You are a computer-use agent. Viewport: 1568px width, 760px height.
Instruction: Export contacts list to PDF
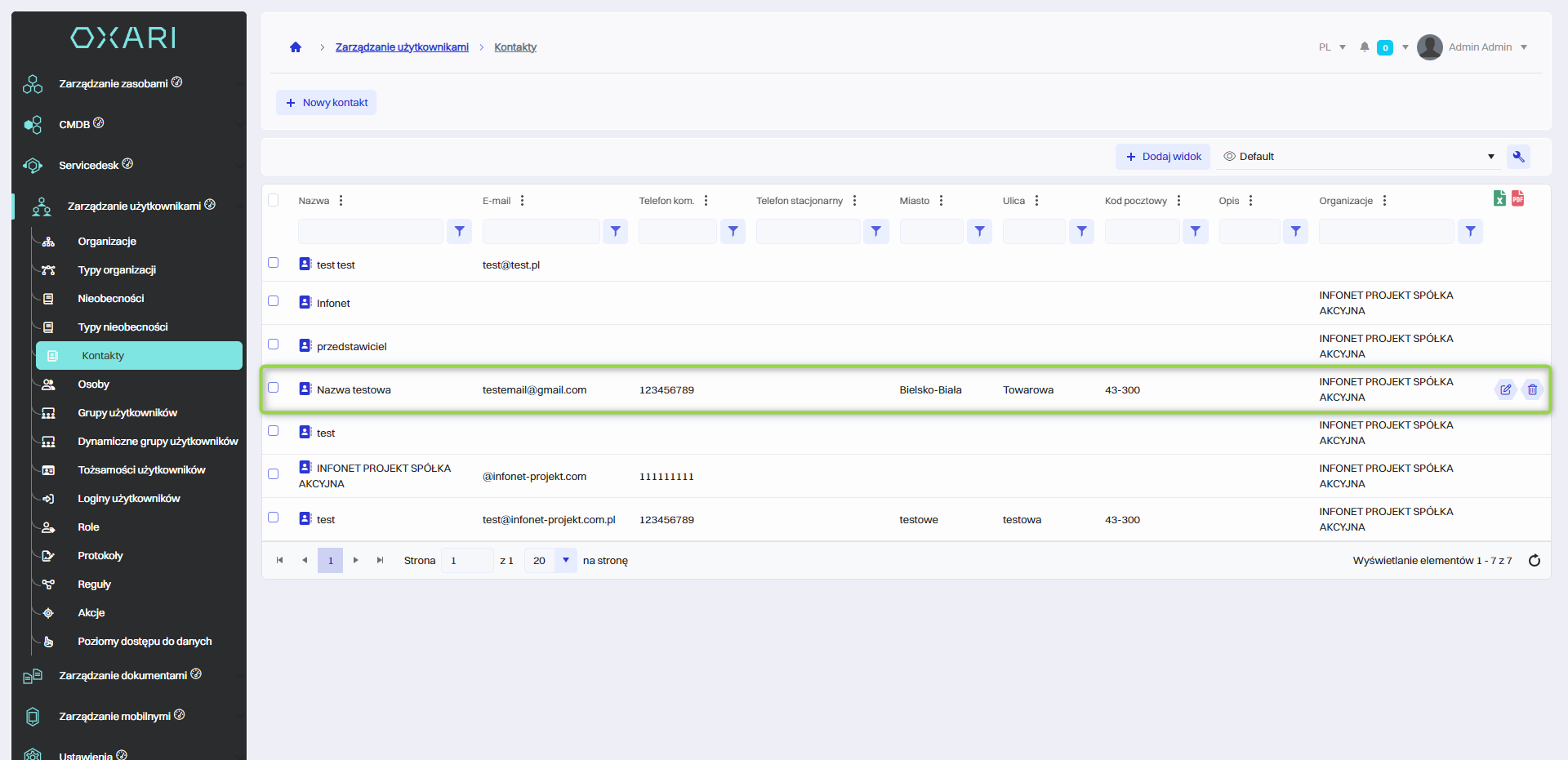pyautogui.click(x=1517, y=198)
